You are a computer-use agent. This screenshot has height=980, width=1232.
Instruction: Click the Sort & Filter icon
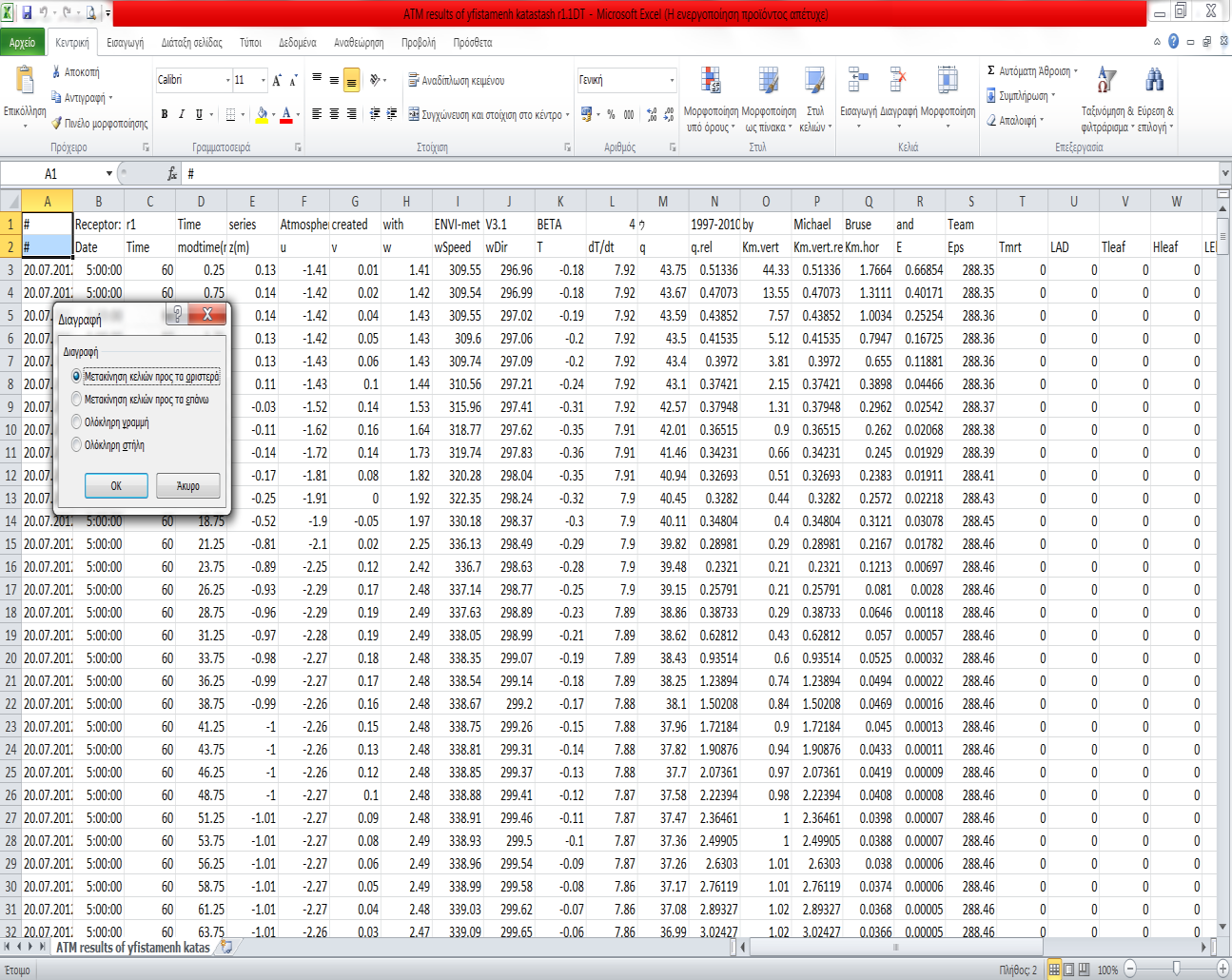[x=1106, y=82]
